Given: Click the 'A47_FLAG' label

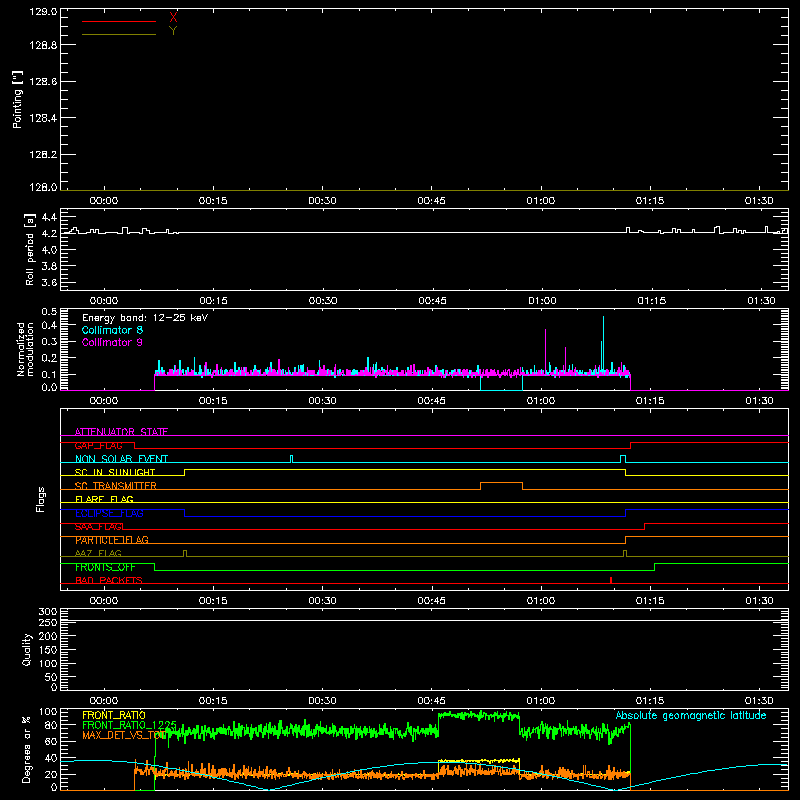Looking at the screenshot, I should pos(98,553).
